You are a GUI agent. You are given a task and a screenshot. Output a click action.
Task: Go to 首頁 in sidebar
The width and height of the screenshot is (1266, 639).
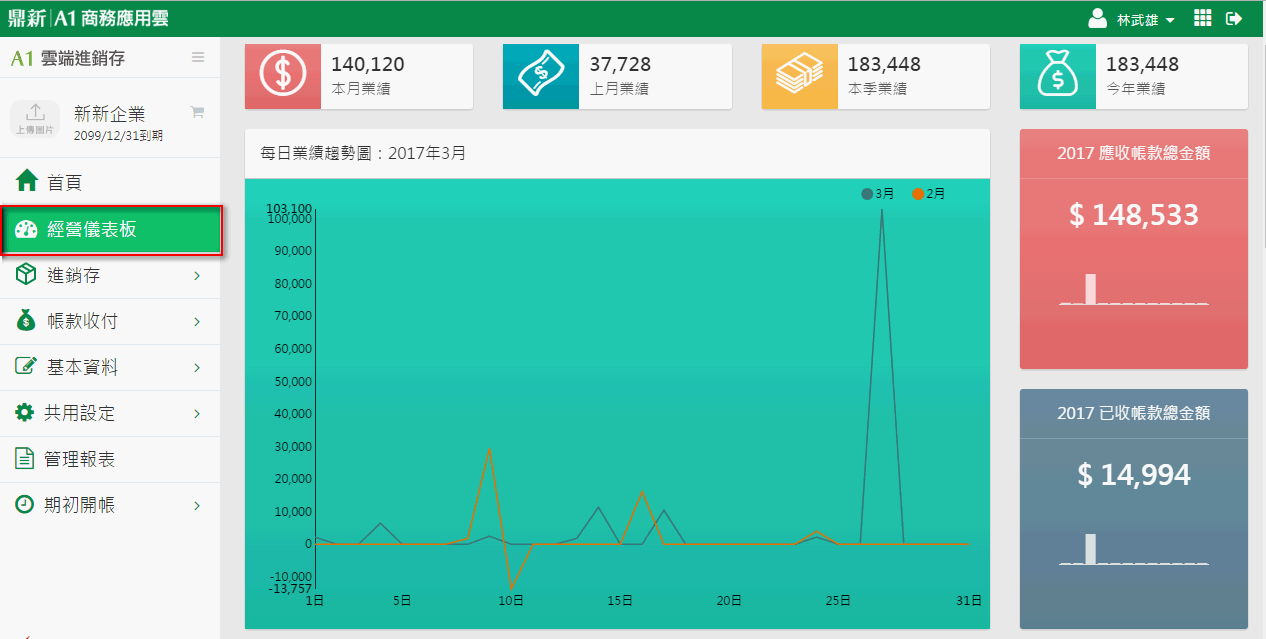110,182
